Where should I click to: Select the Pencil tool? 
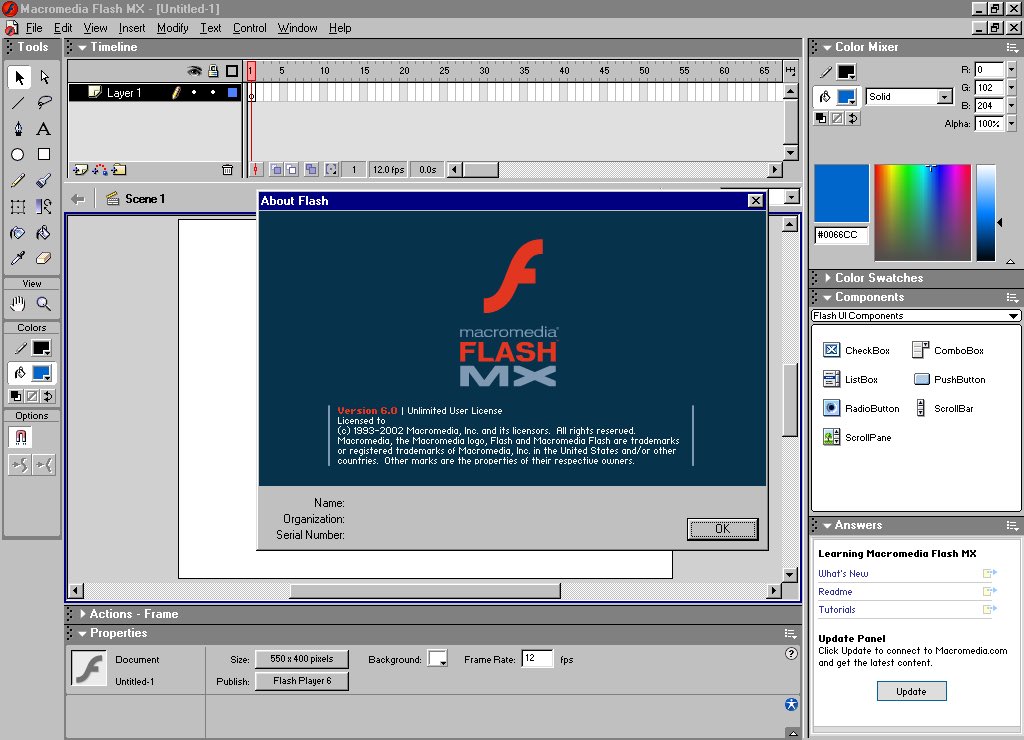pyautogui.click(x=18, y=180)
